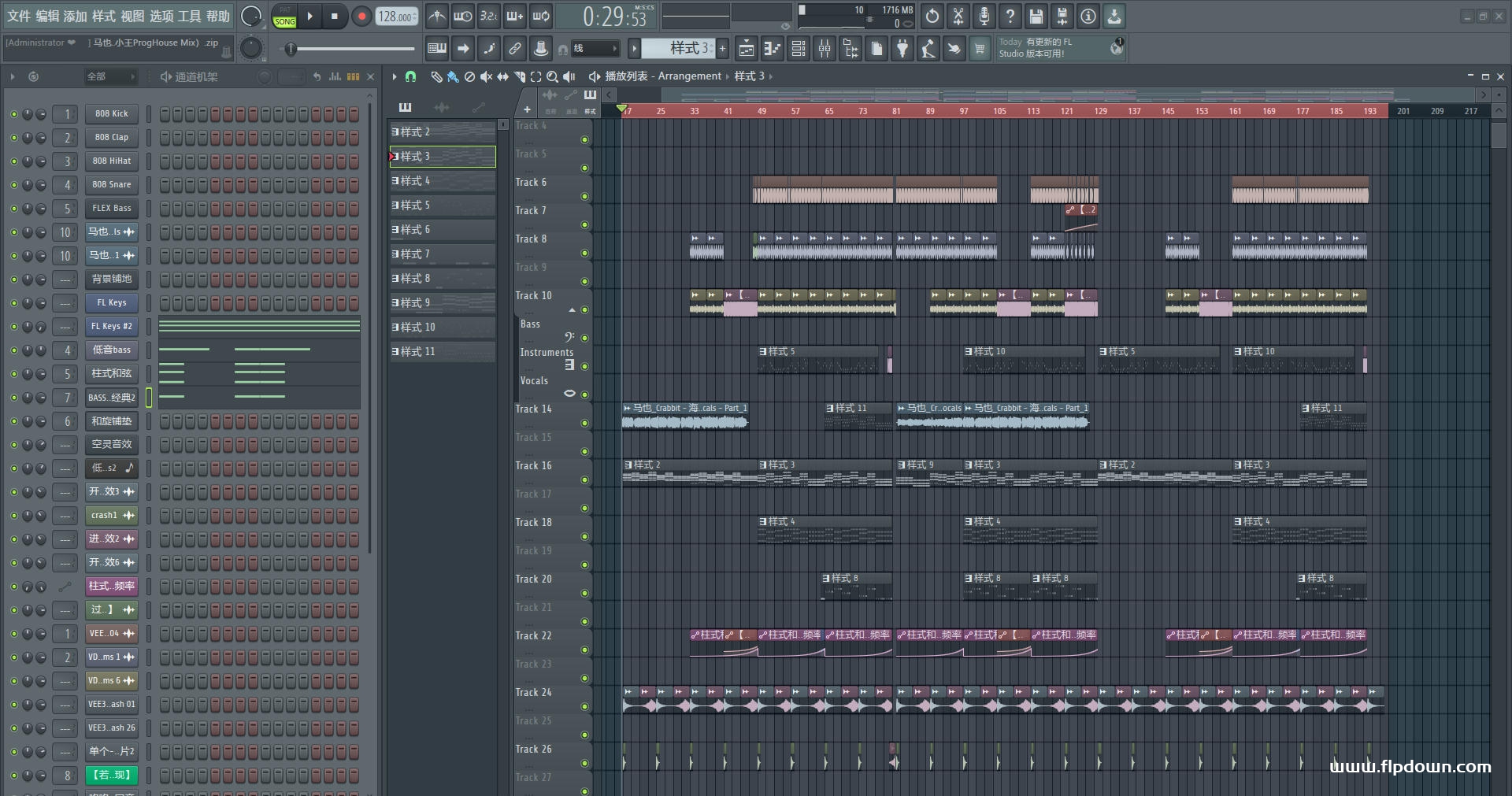The height and width of the screenshot is (796, 1512).
Task: Click the Stop button in transport
Action: click(335, 16)
